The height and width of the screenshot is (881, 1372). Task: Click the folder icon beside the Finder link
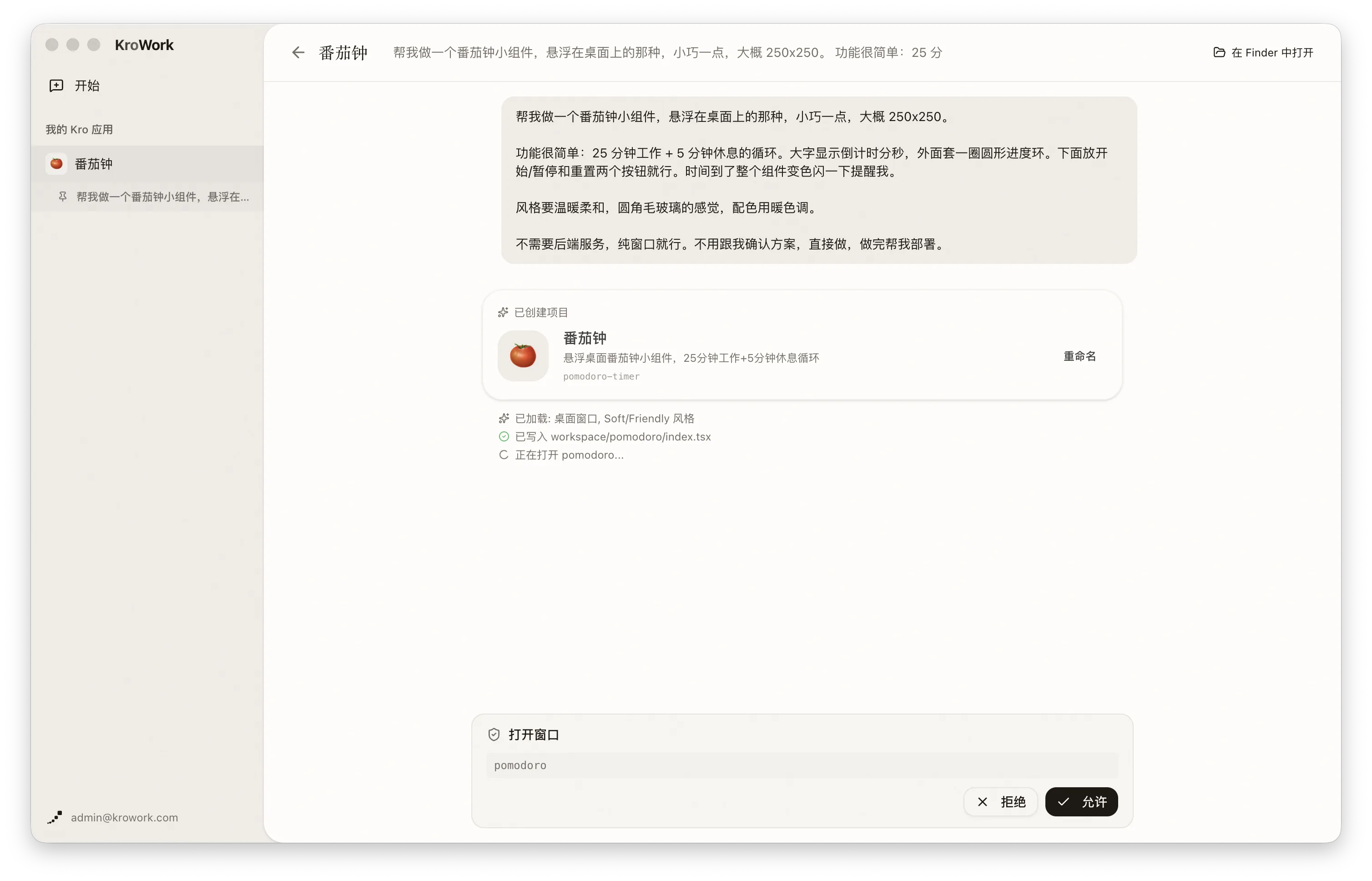[1219, 53]
